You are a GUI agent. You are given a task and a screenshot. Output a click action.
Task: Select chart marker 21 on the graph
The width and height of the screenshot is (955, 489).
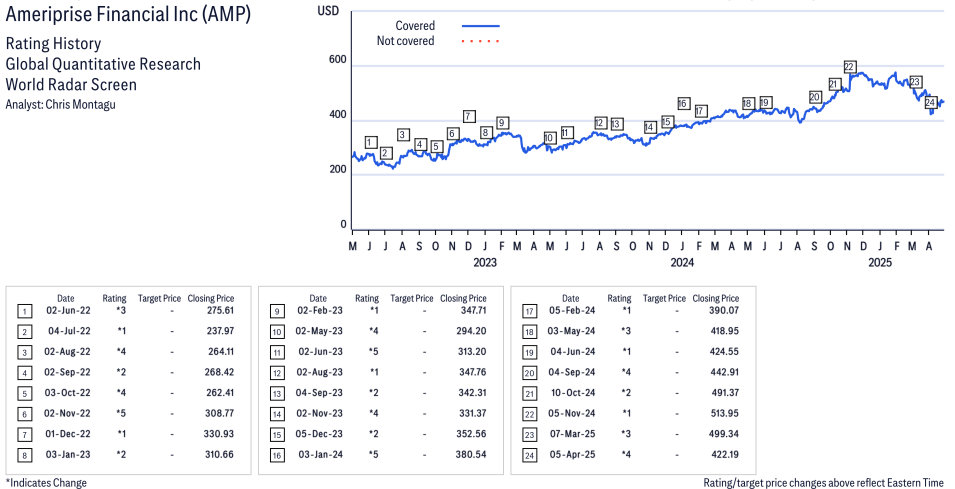pos(834,84)
